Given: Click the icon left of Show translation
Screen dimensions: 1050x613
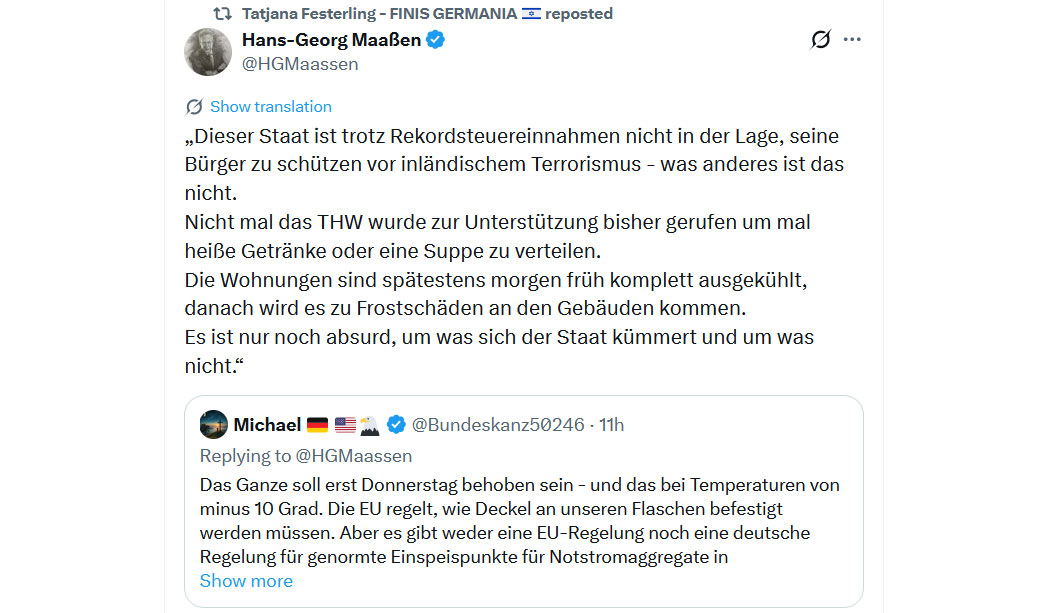Looking at the screenshot, I should (194, 107).
